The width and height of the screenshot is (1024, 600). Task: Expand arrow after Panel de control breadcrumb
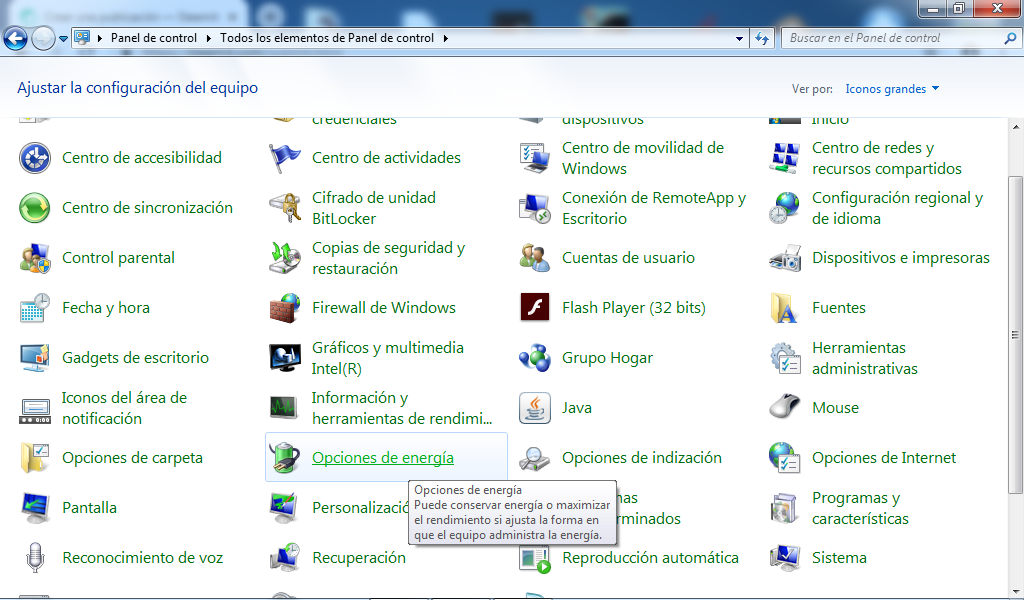(209, 39)
